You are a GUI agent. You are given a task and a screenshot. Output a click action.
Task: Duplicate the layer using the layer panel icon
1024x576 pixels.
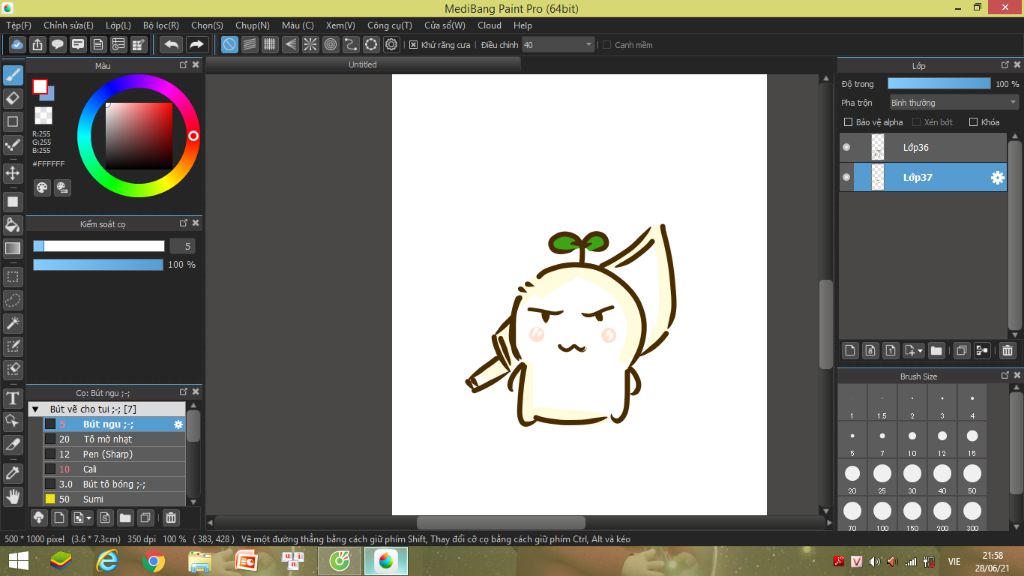pos(961,351)
